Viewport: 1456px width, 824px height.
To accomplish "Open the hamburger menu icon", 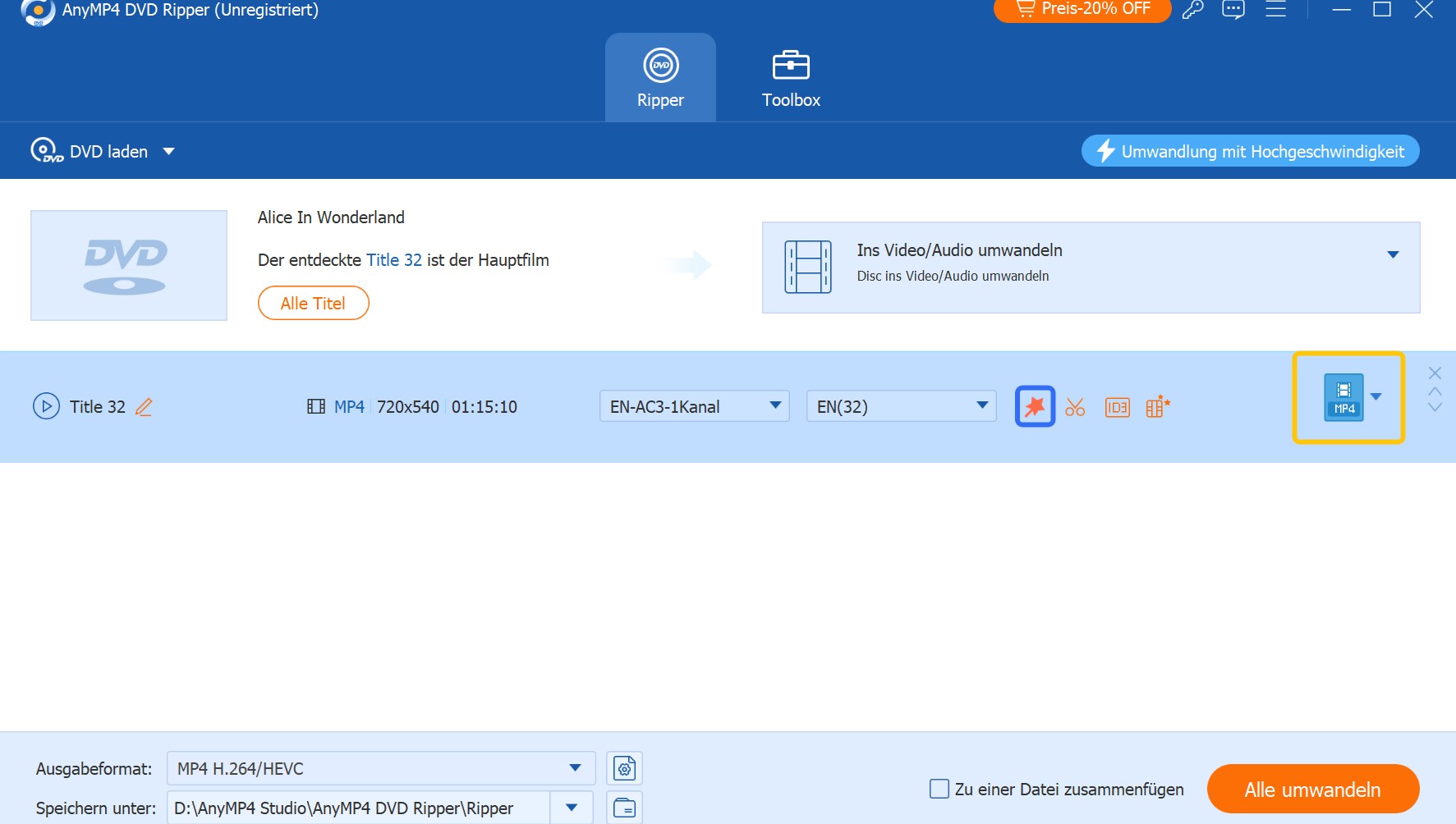I will click(1275, 10).
